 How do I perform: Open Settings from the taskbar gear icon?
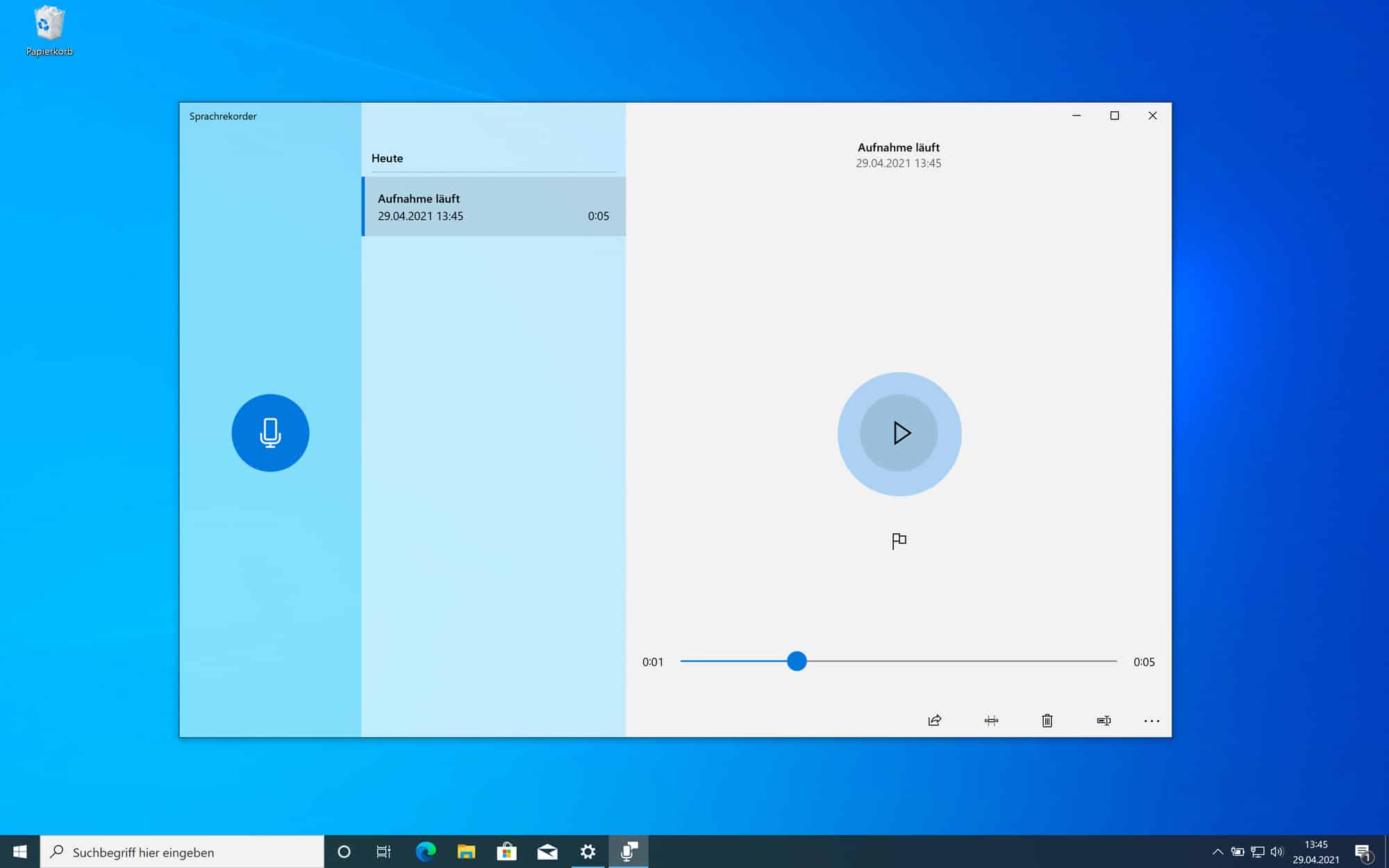coord(588,851)
